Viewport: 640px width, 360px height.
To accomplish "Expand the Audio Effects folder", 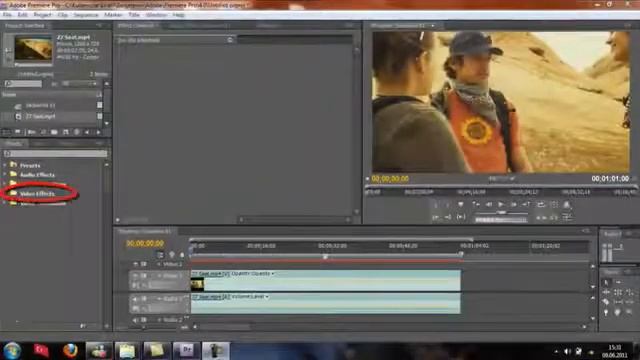I will (x=5, y=175).
